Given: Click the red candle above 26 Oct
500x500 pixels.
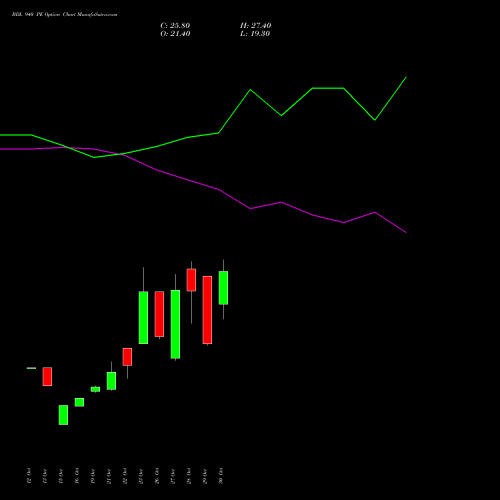Looking at the screenshot, I should 159,314.
